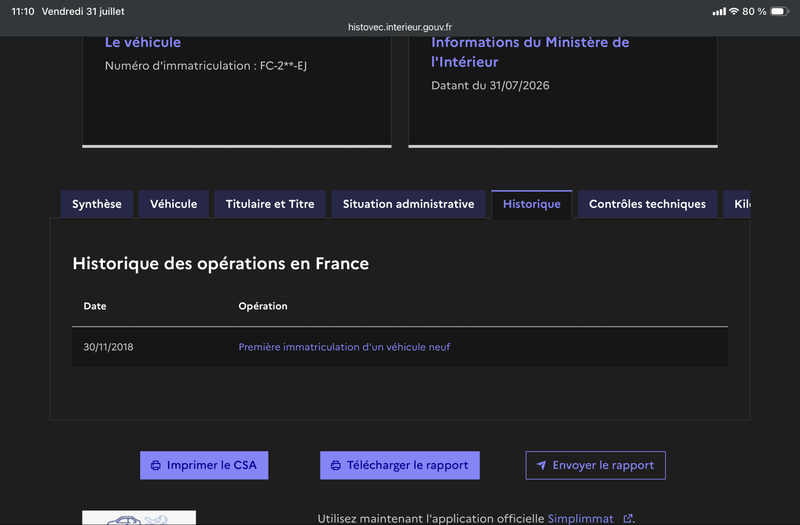This screenshot has height=525, width=800.
Task: Open the partially visible Kilométrage tab
Action: (x=737, y=204)
